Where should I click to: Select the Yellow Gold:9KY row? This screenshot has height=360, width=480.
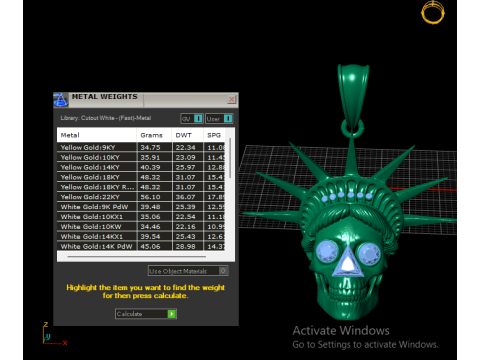point(141,147)
